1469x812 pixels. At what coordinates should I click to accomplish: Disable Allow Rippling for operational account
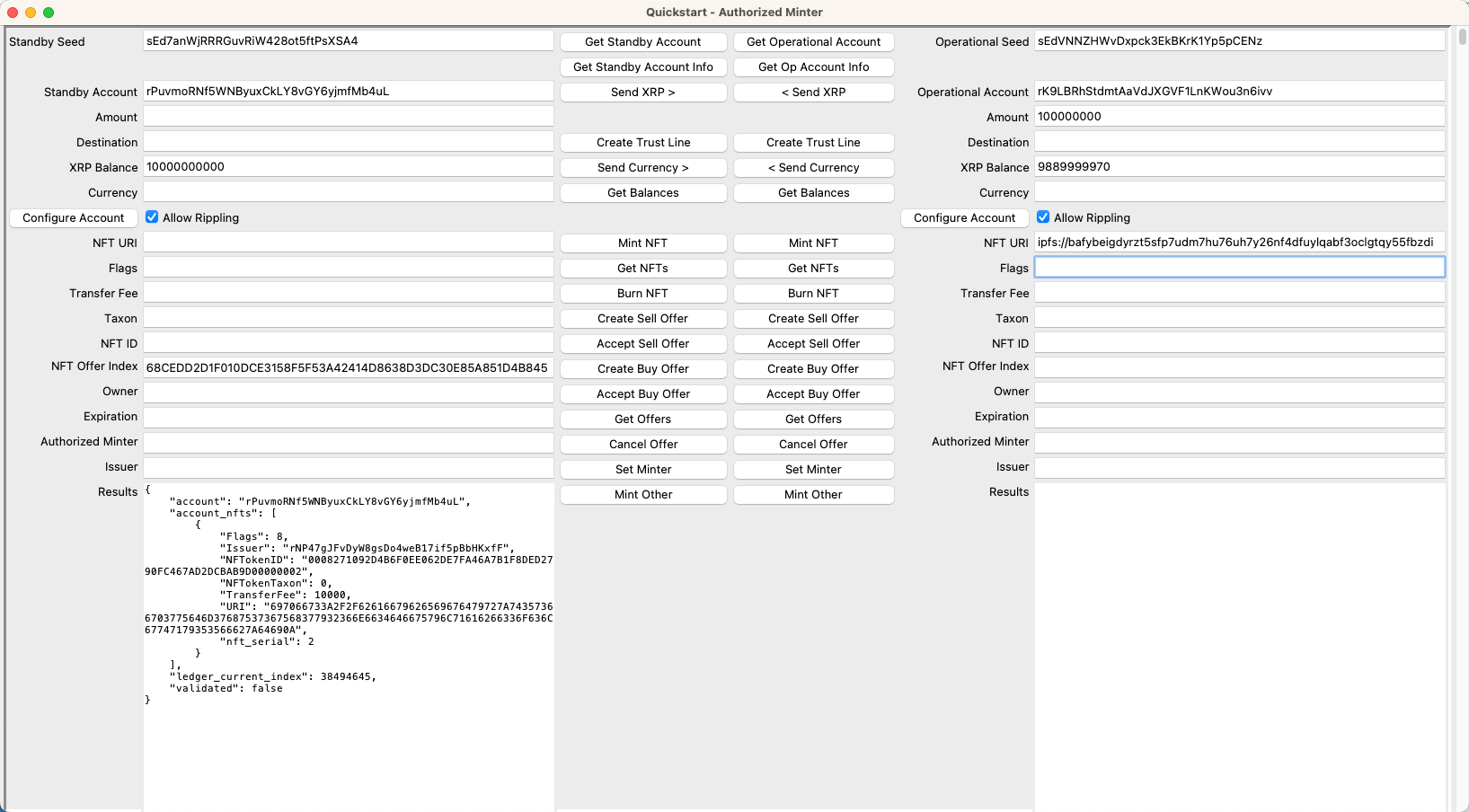(1043, 216)
